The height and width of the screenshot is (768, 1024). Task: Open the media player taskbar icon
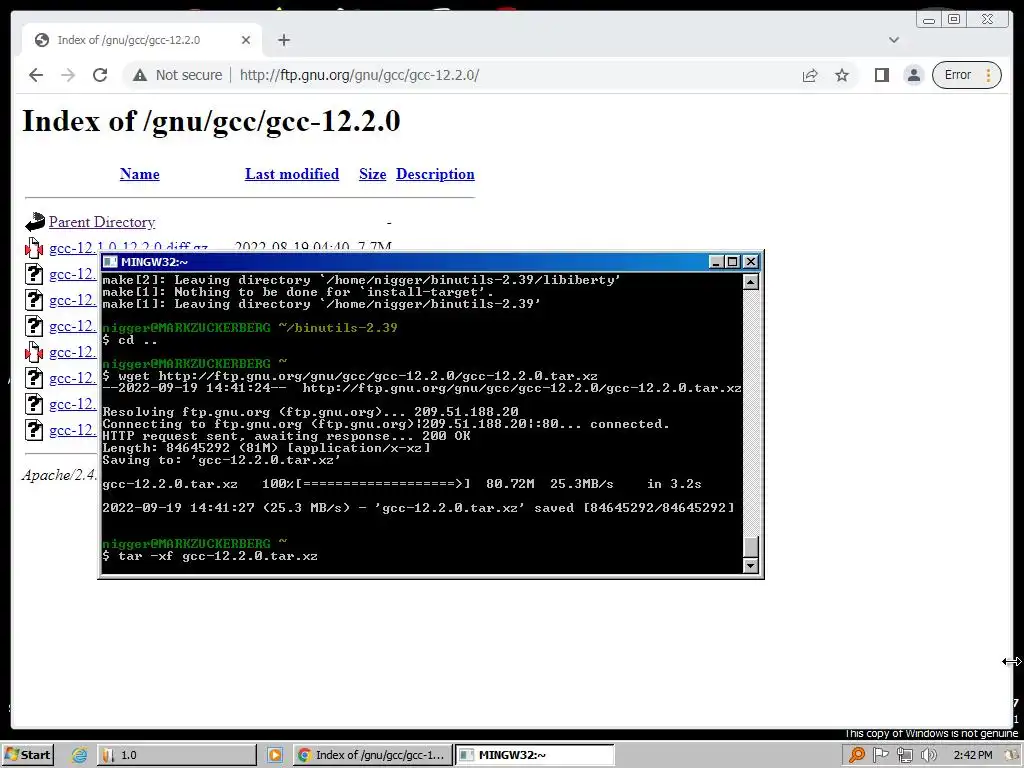click(x=275, y=755)
